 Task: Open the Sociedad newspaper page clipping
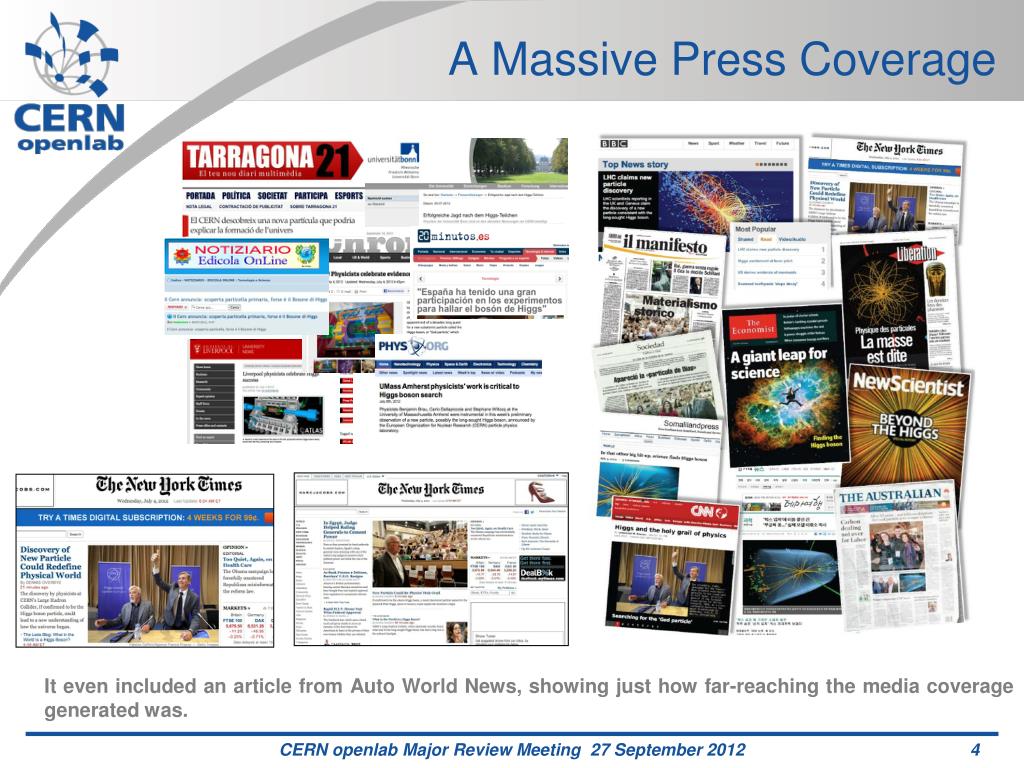pyautogui.click(x=656, y=376)
